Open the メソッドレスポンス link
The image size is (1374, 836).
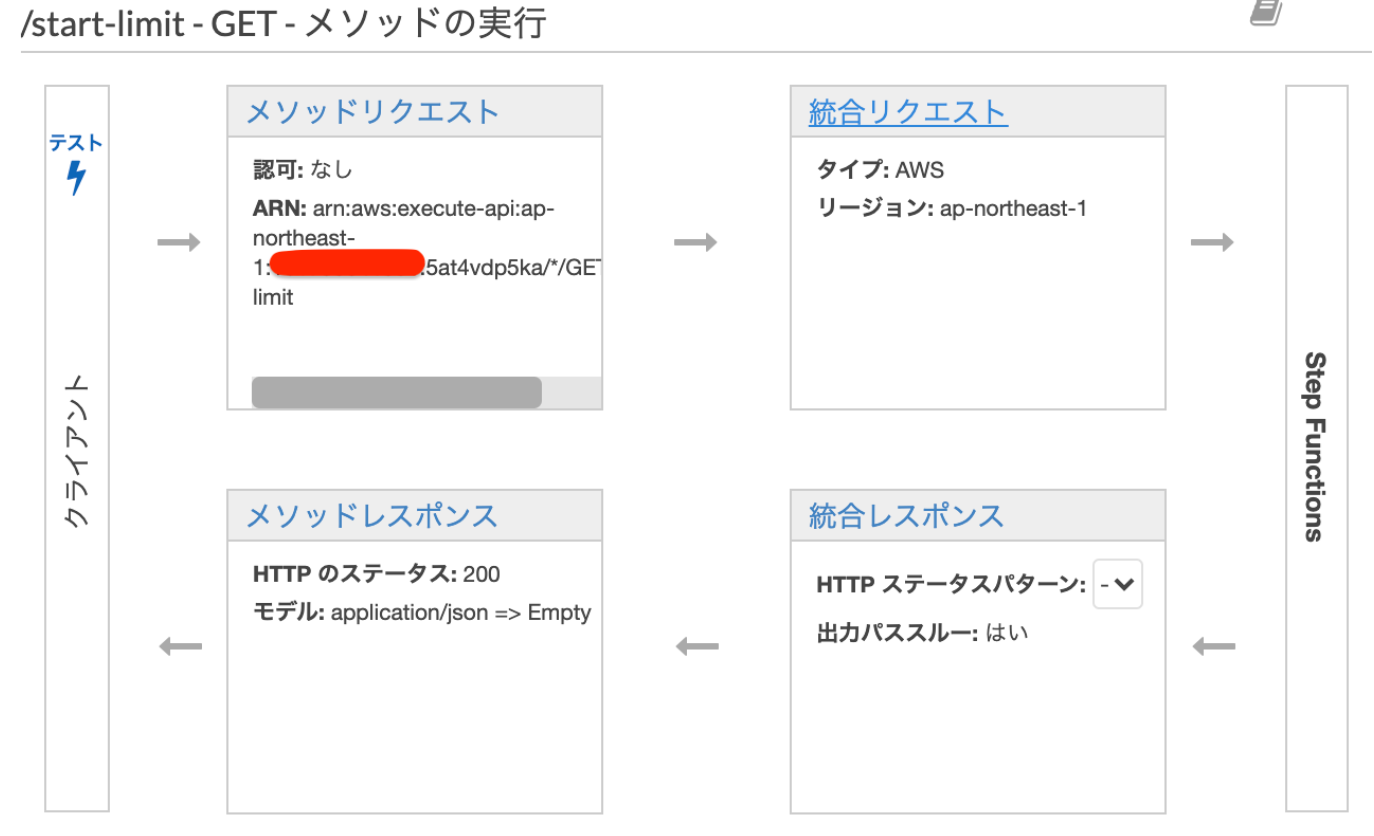pyautogui.click(x=371, y=516)
